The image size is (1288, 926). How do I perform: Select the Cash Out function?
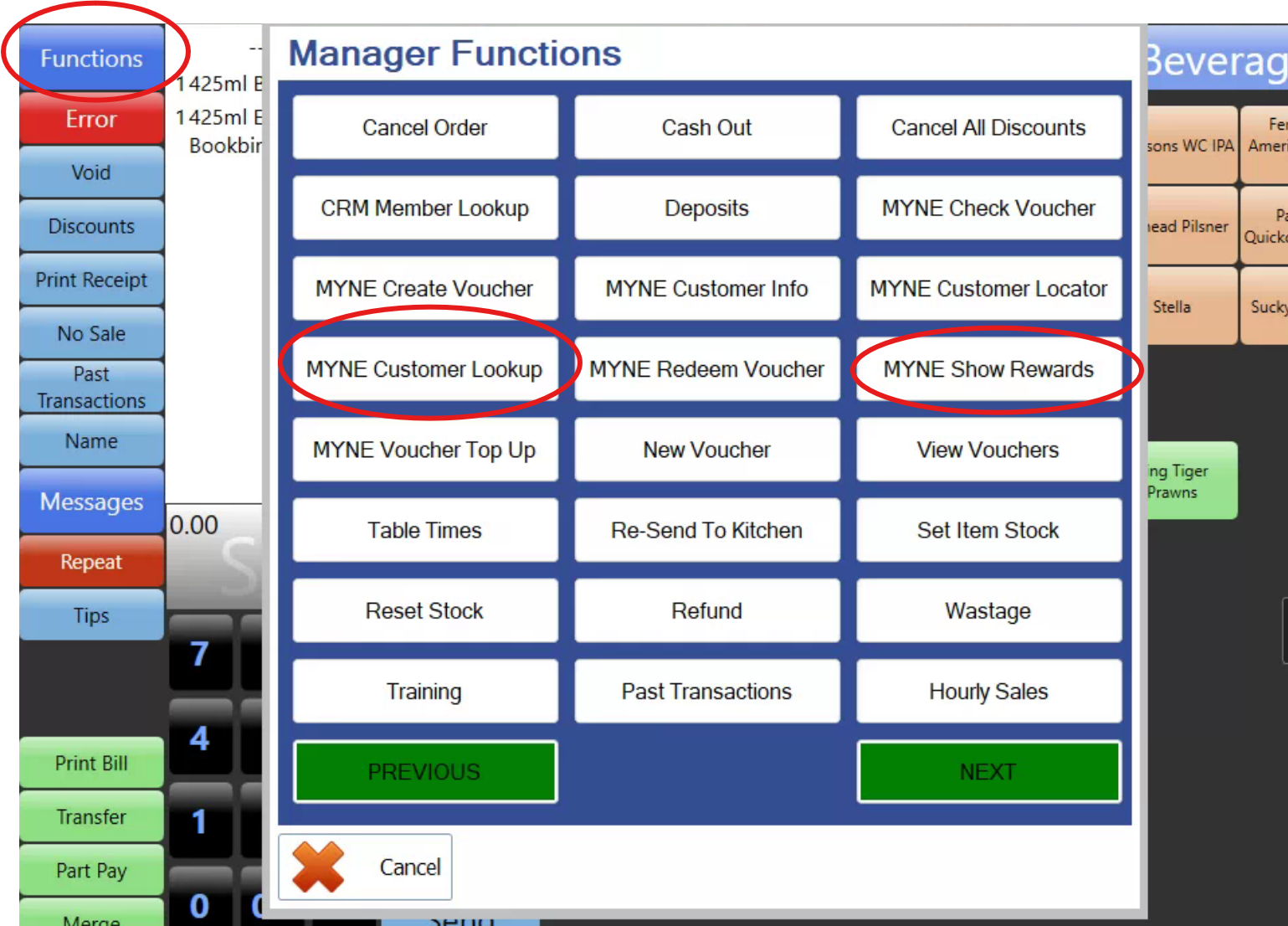point(707,127)
